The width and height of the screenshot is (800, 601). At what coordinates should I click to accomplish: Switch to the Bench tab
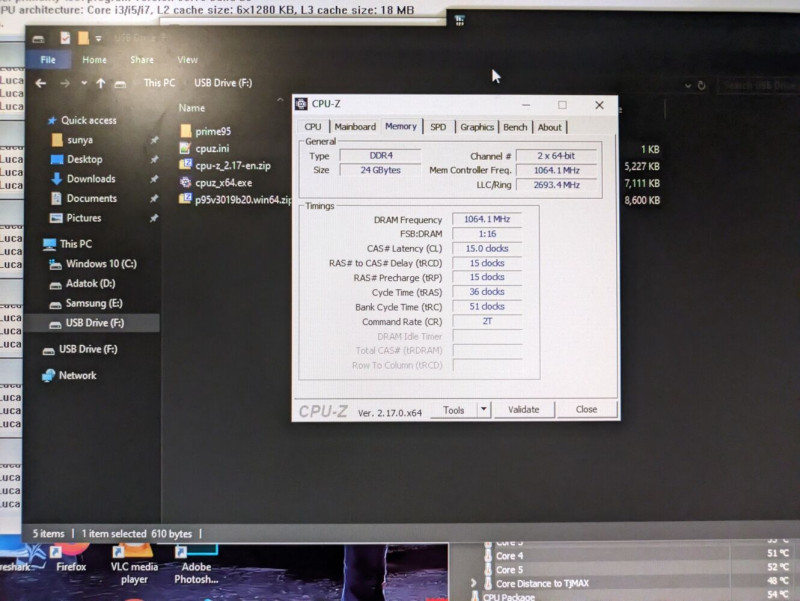coord(515,127)
